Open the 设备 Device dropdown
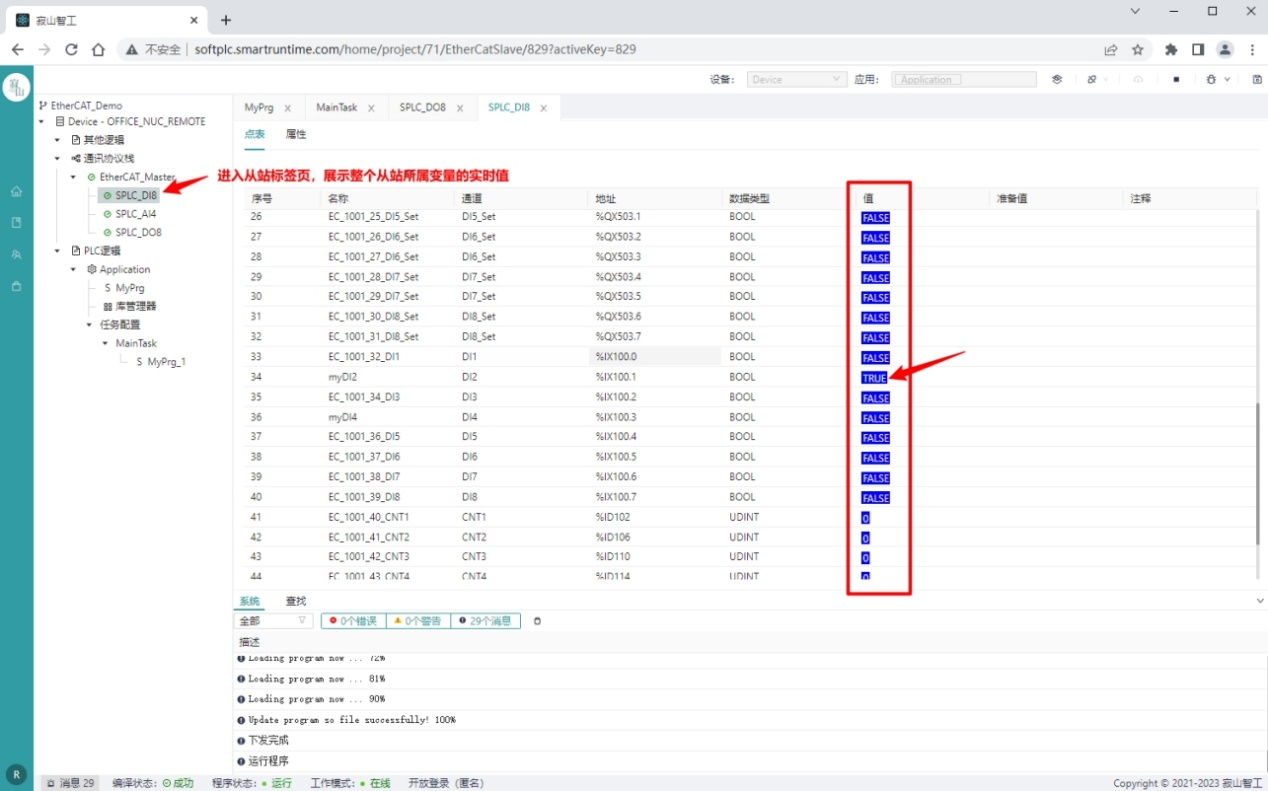This screenshot has height=791, width=1268. [797, 79]
